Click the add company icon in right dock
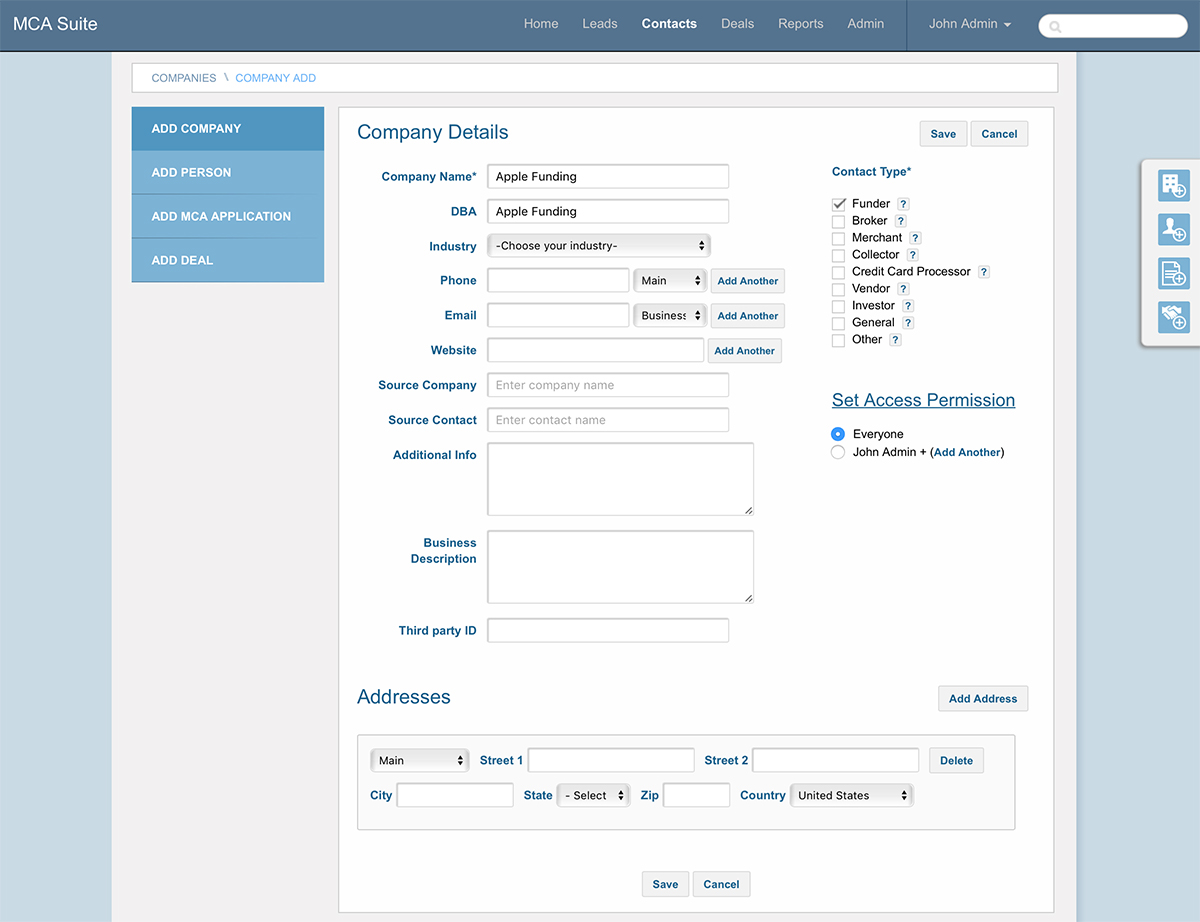The image size is (1200, 922). pos(1173,185)
